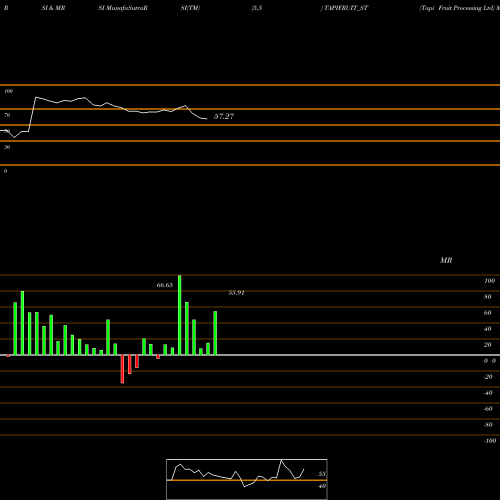
Task: Click the -80 label on MR axis
Action: (x=488, y=425)
